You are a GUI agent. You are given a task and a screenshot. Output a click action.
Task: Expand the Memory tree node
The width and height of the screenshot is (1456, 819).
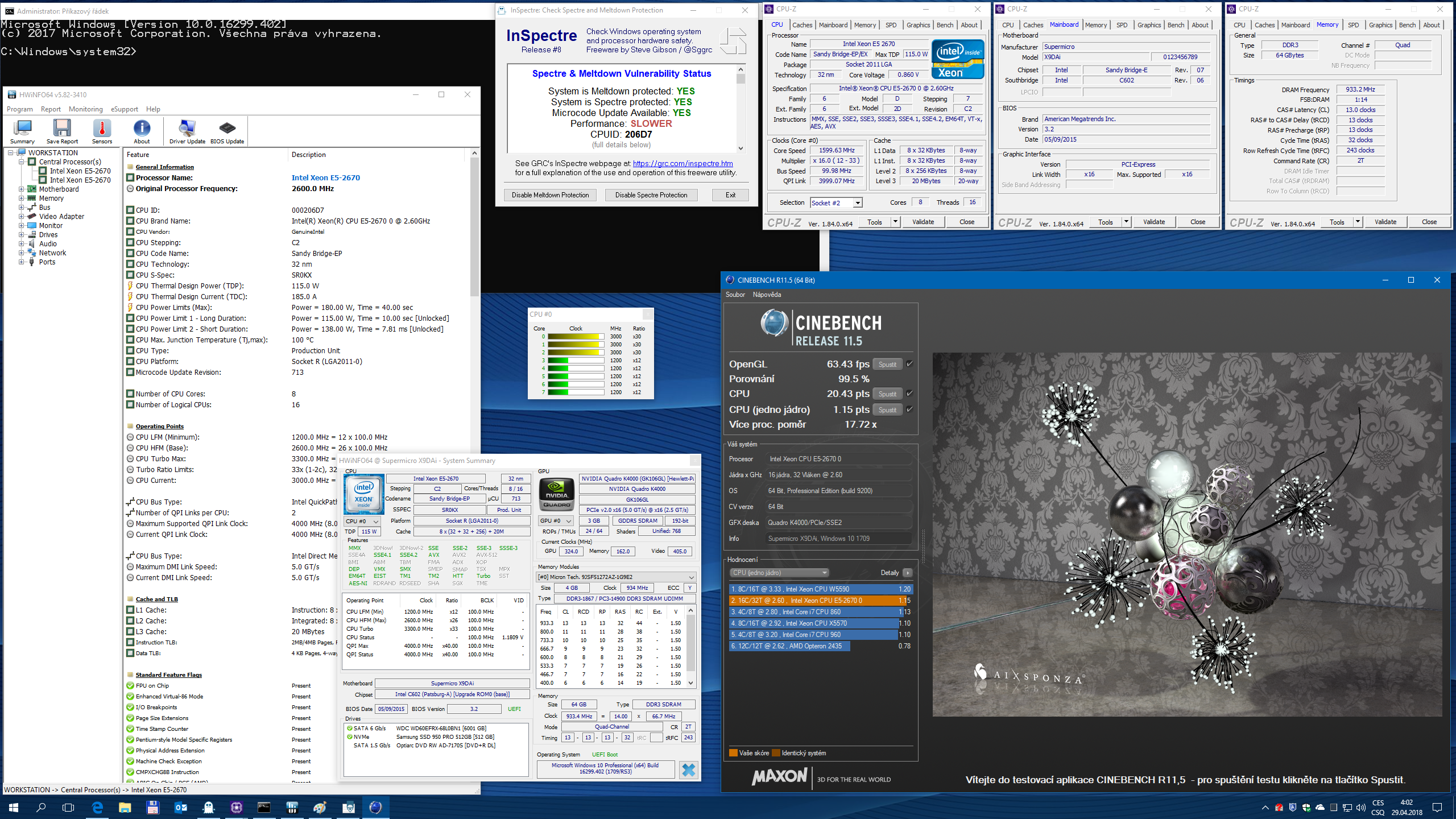22,198
